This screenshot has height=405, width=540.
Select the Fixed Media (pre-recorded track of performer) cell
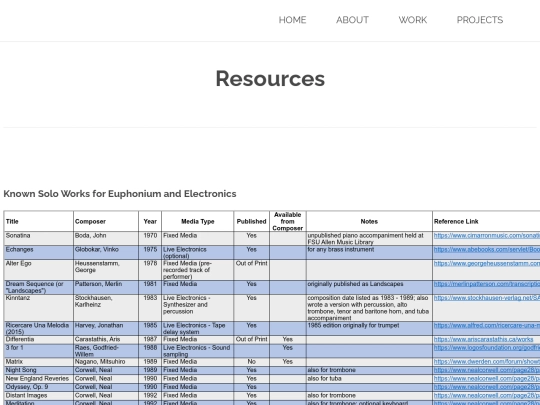pyautogui.click(x=198, y=270)
